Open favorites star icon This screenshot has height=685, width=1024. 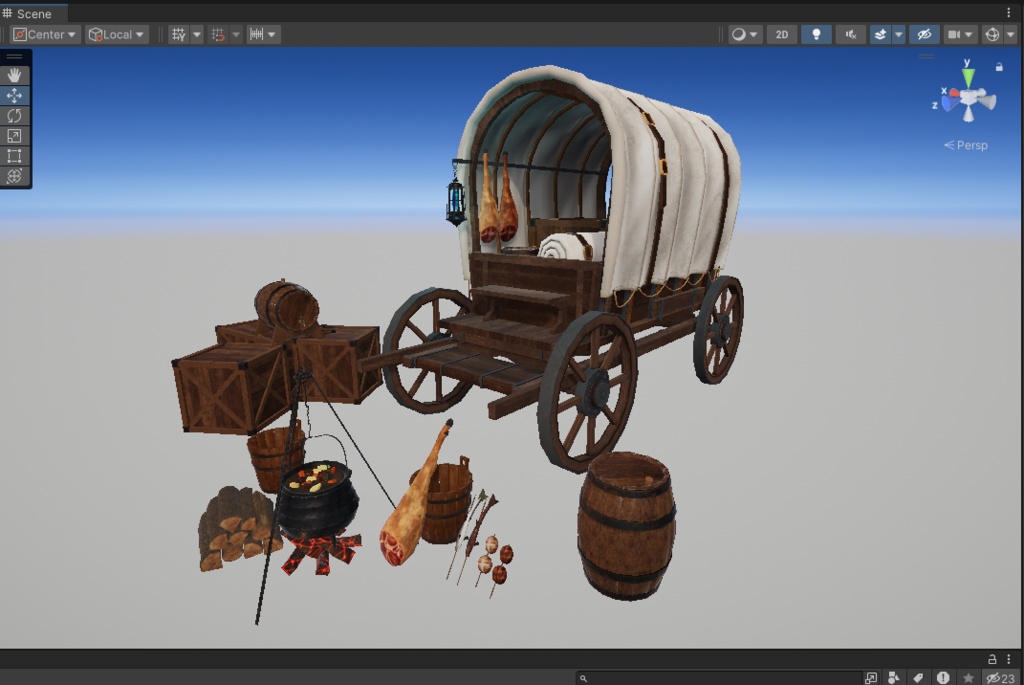click(968, 678)
